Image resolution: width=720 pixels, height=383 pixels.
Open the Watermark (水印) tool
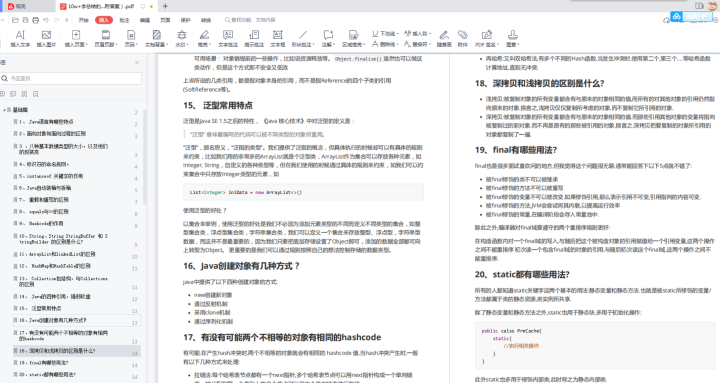coord(182,39)
